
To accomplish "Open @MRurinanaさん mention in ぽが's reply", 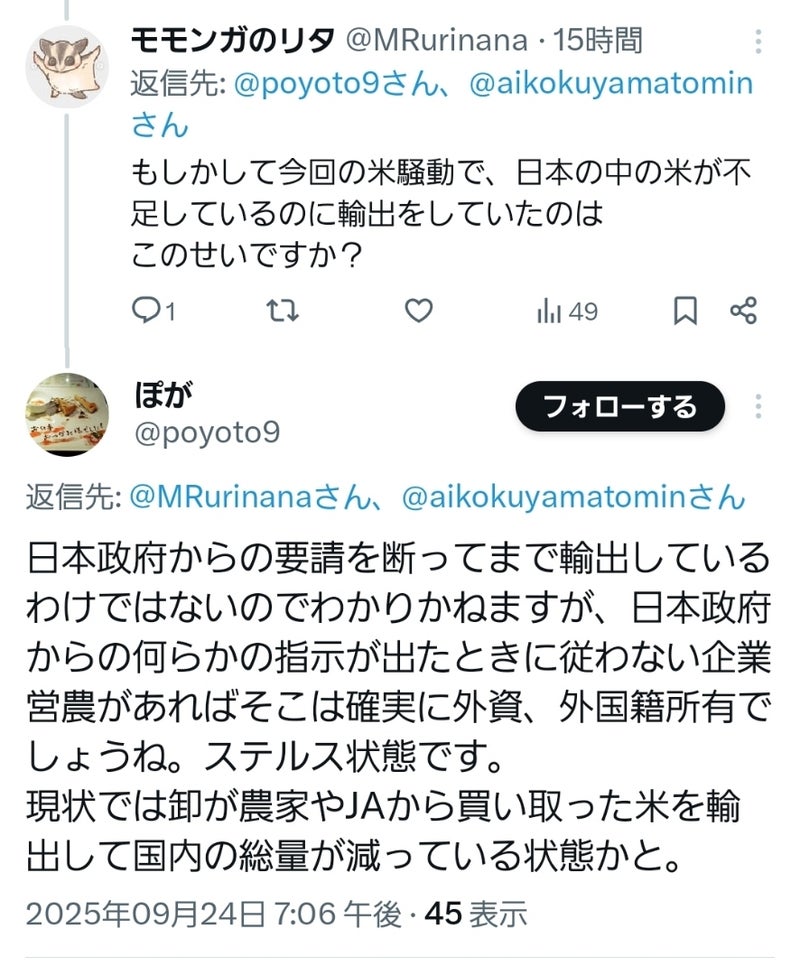I will tap(249, 497).
